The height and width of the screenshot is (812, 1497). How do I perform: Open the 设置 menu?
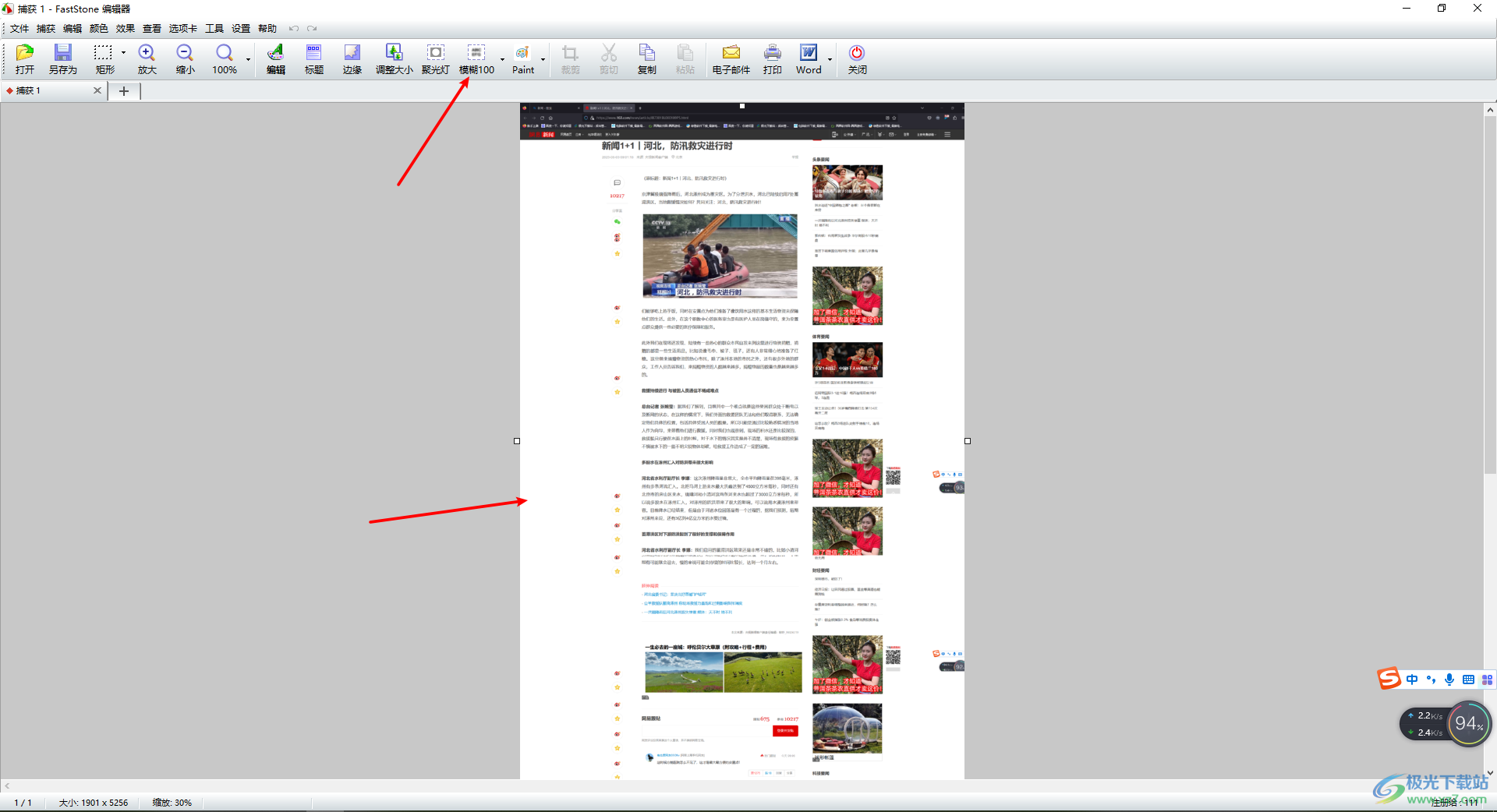241,29
